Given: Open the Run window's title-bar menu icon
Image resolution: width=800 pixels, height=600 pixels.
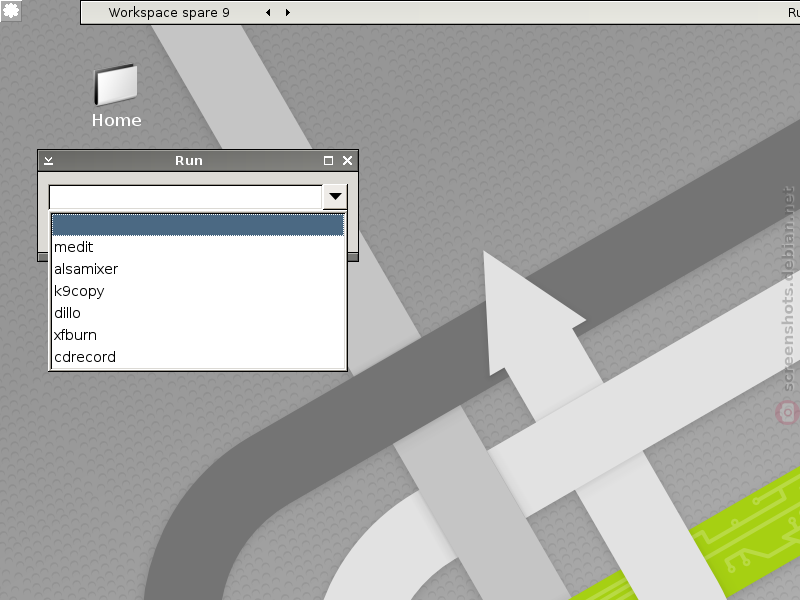Looking at the screenshot, I should (x=48, y=161).
